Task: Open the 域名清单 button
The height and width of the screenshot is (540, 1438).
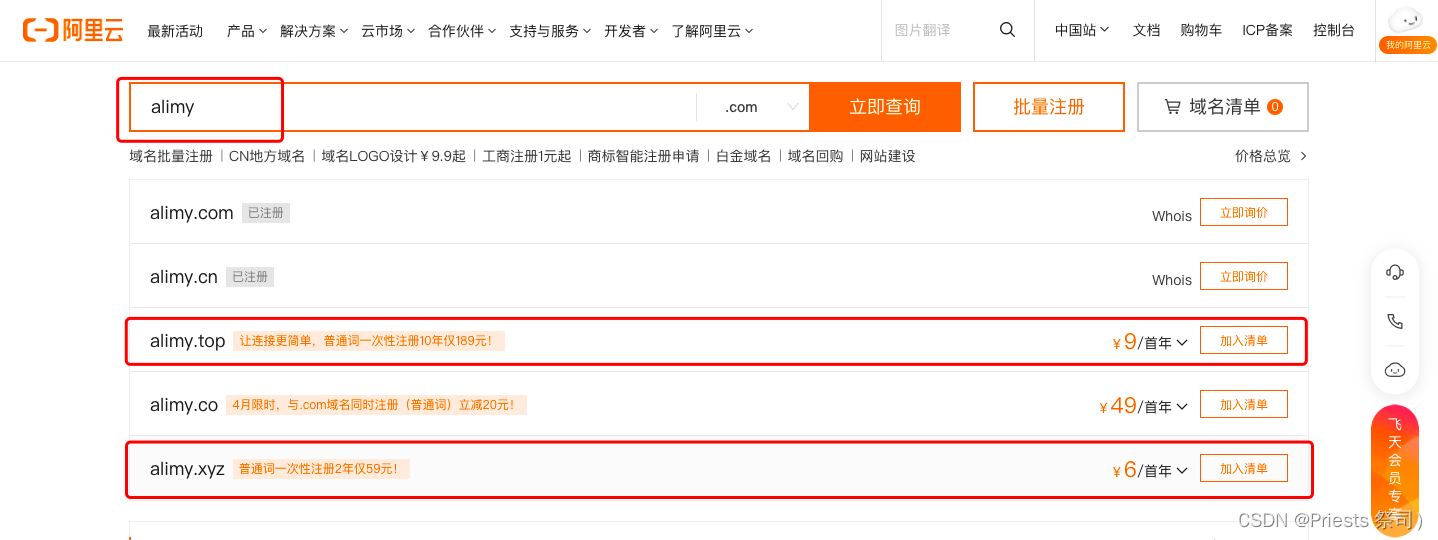Action: click(1223, 107)
